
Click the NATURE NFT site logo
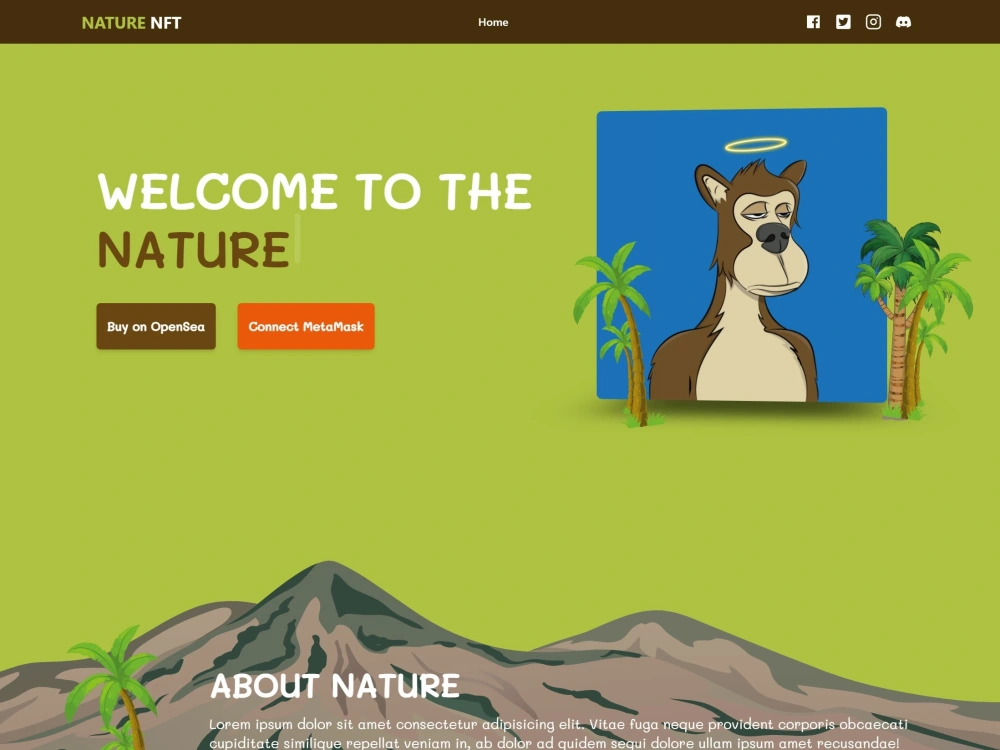click(x=131, y=23)
